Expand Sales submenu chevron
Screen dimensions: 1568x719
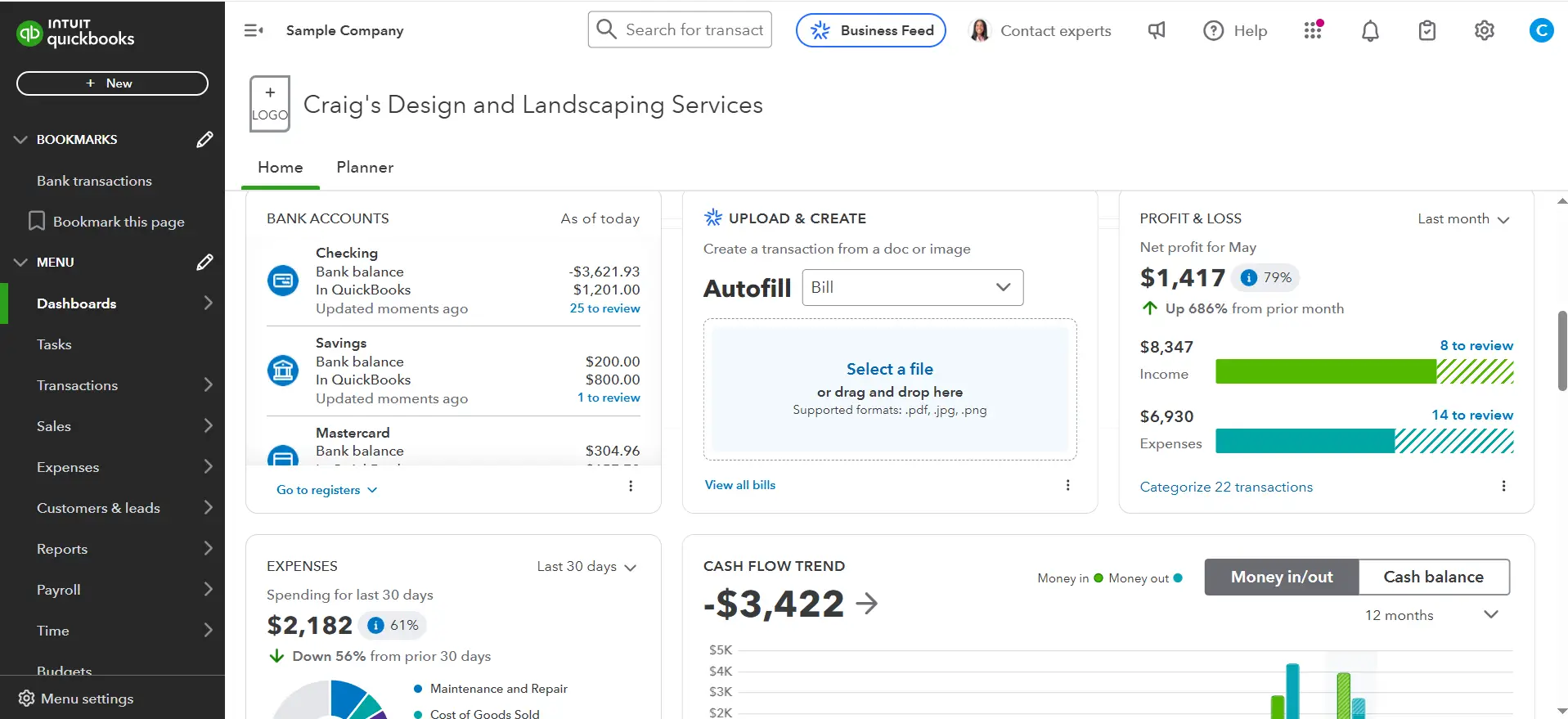click(208, 426)
